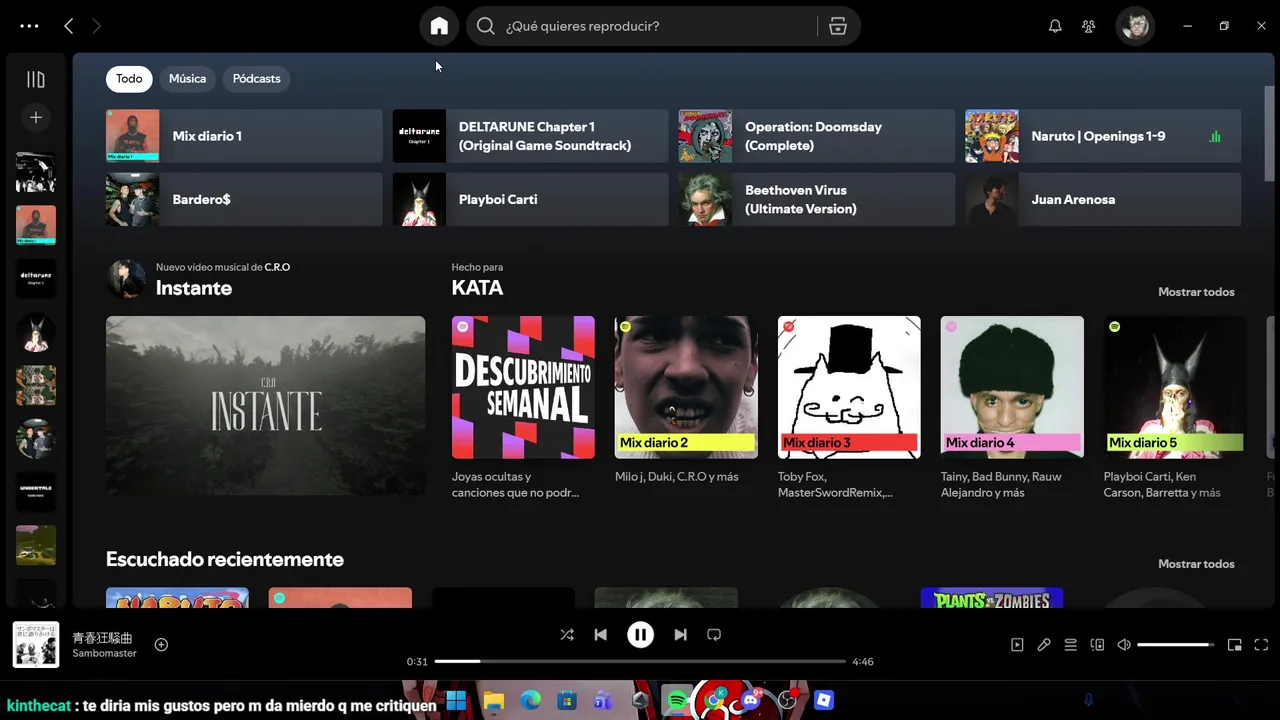Viewport: 1280px width, 720px height.
Task: Open Mix diario 1 in library sidebar
Action: pyautogui.click(x=36, y=226)
